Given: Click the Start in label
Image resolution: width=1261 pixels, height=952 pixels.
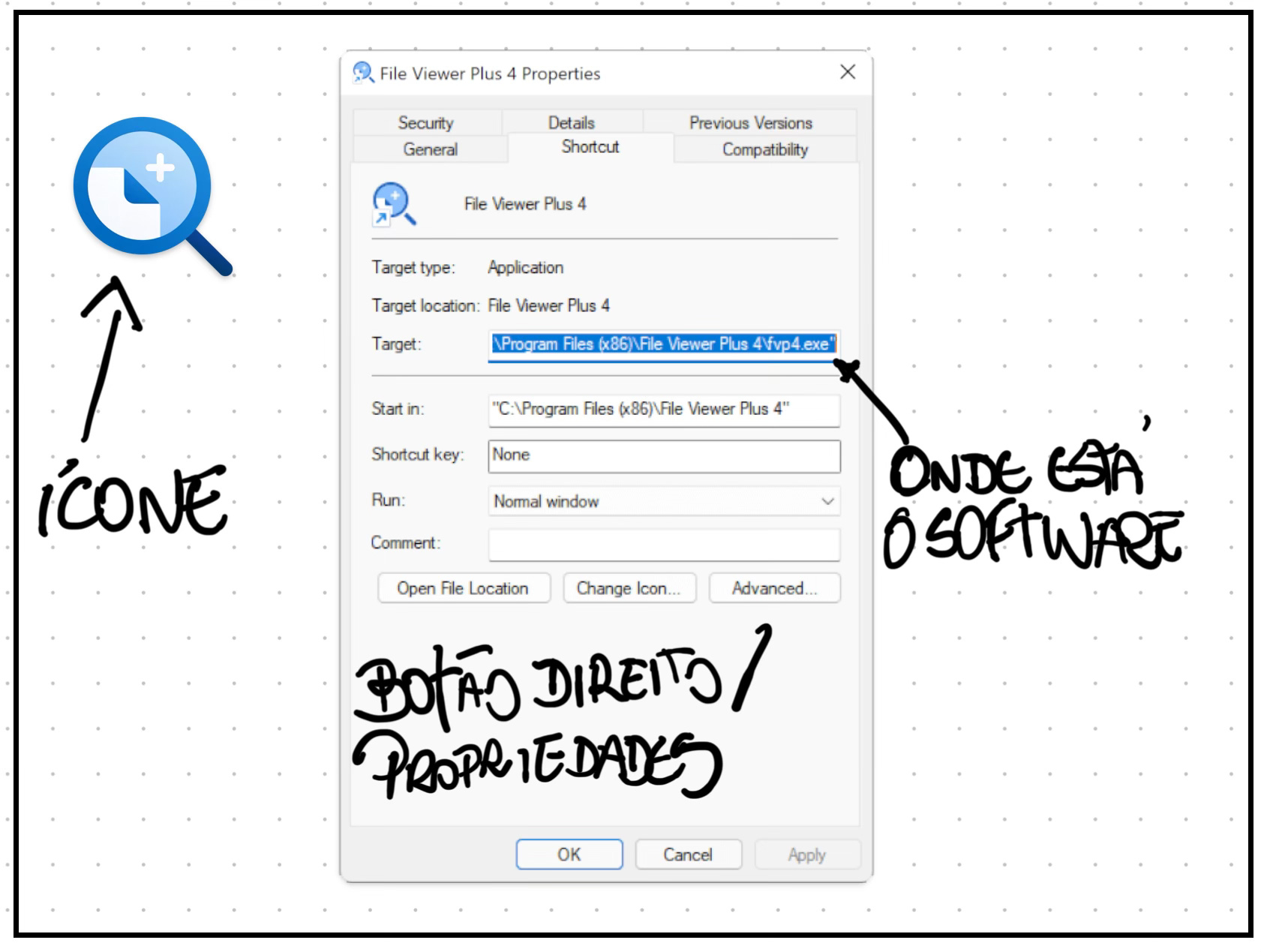Looking at the screenshot, I should 398,409.
